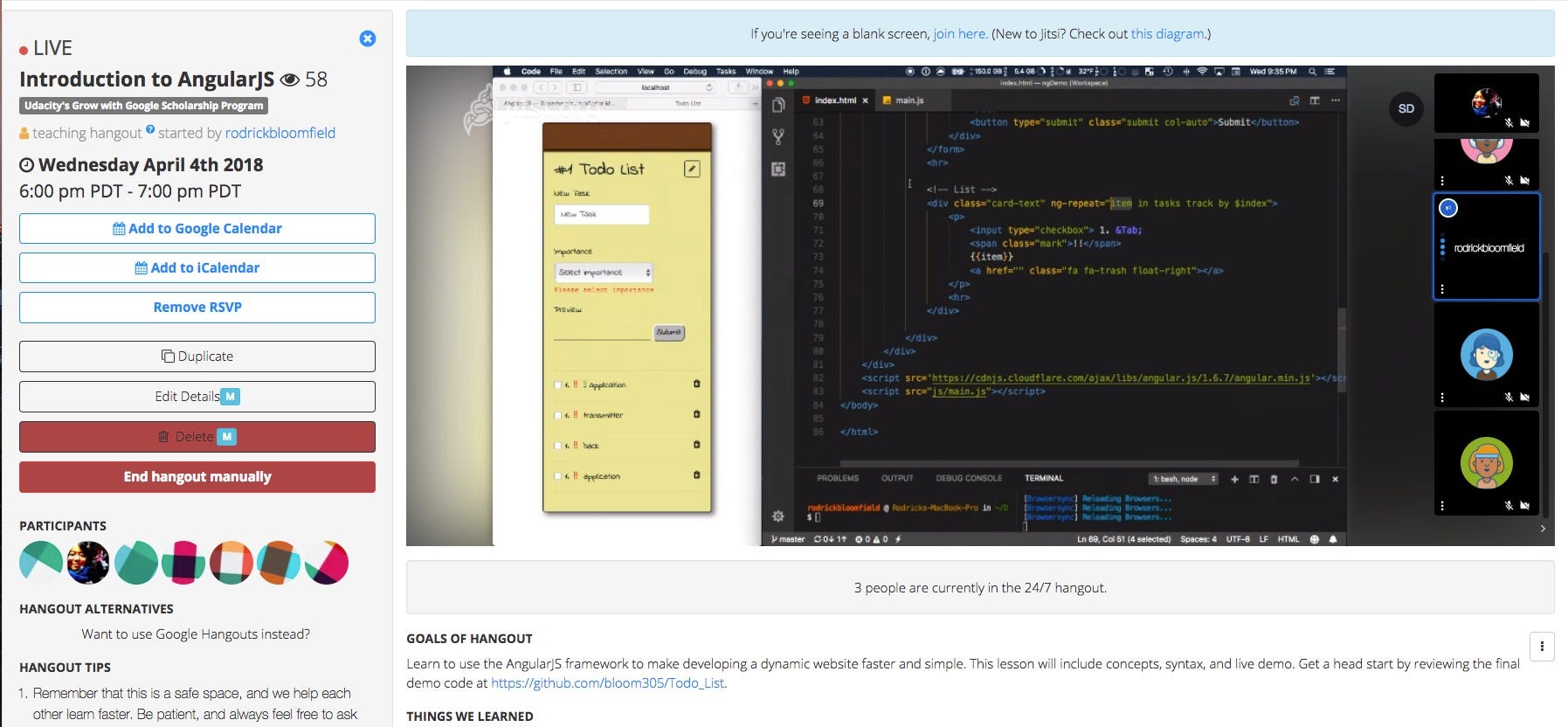Open the 'Select importance' dropdown

tap(603, 272)
